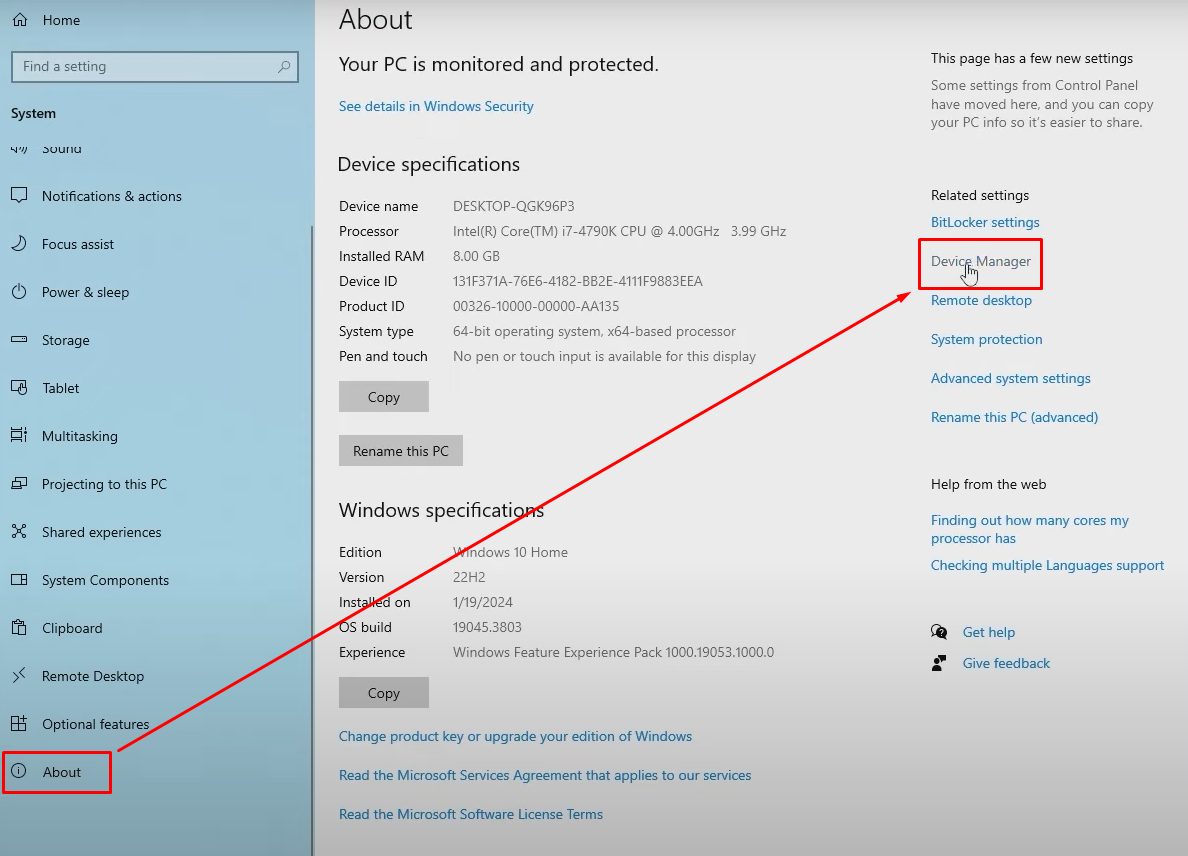Open Device Manager link

(x=980, y=261)
